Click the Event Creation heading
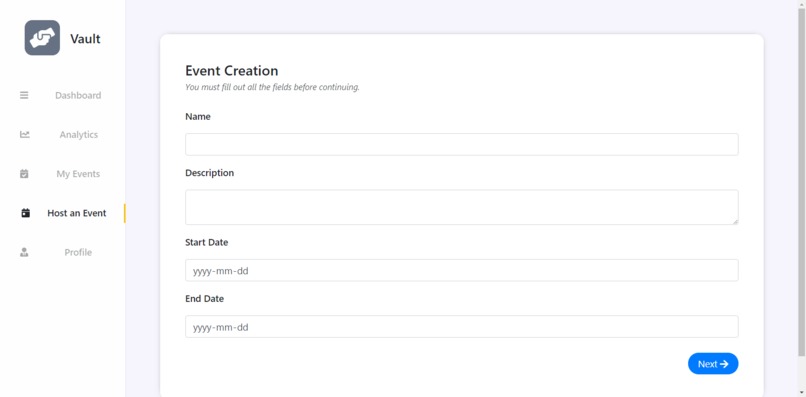 (232, 70)
